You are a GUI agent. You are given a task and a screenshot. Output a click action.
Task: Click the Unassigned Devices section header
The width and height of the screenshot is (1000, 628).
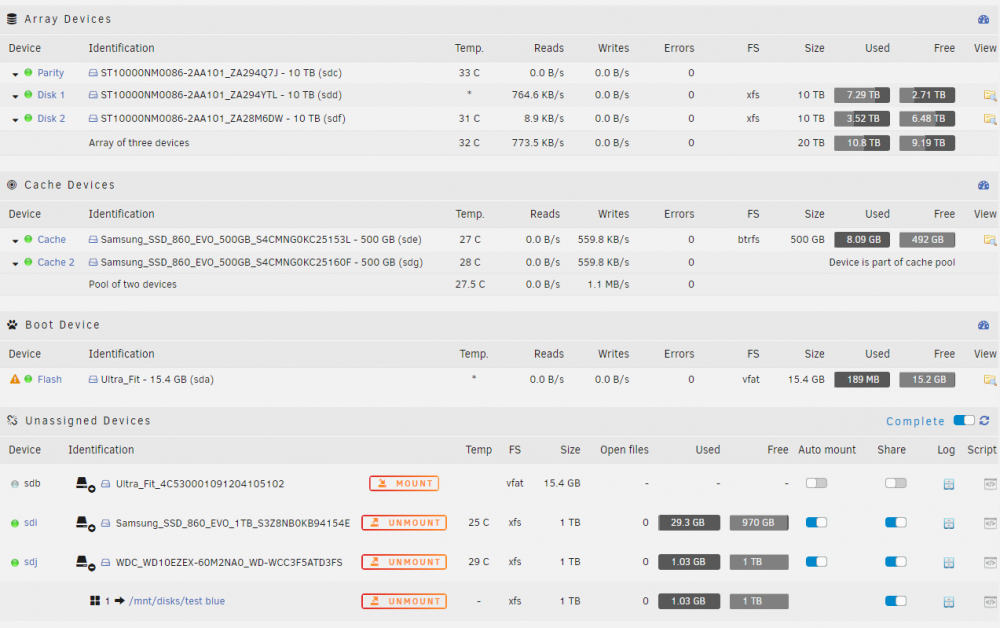point(499,421)
